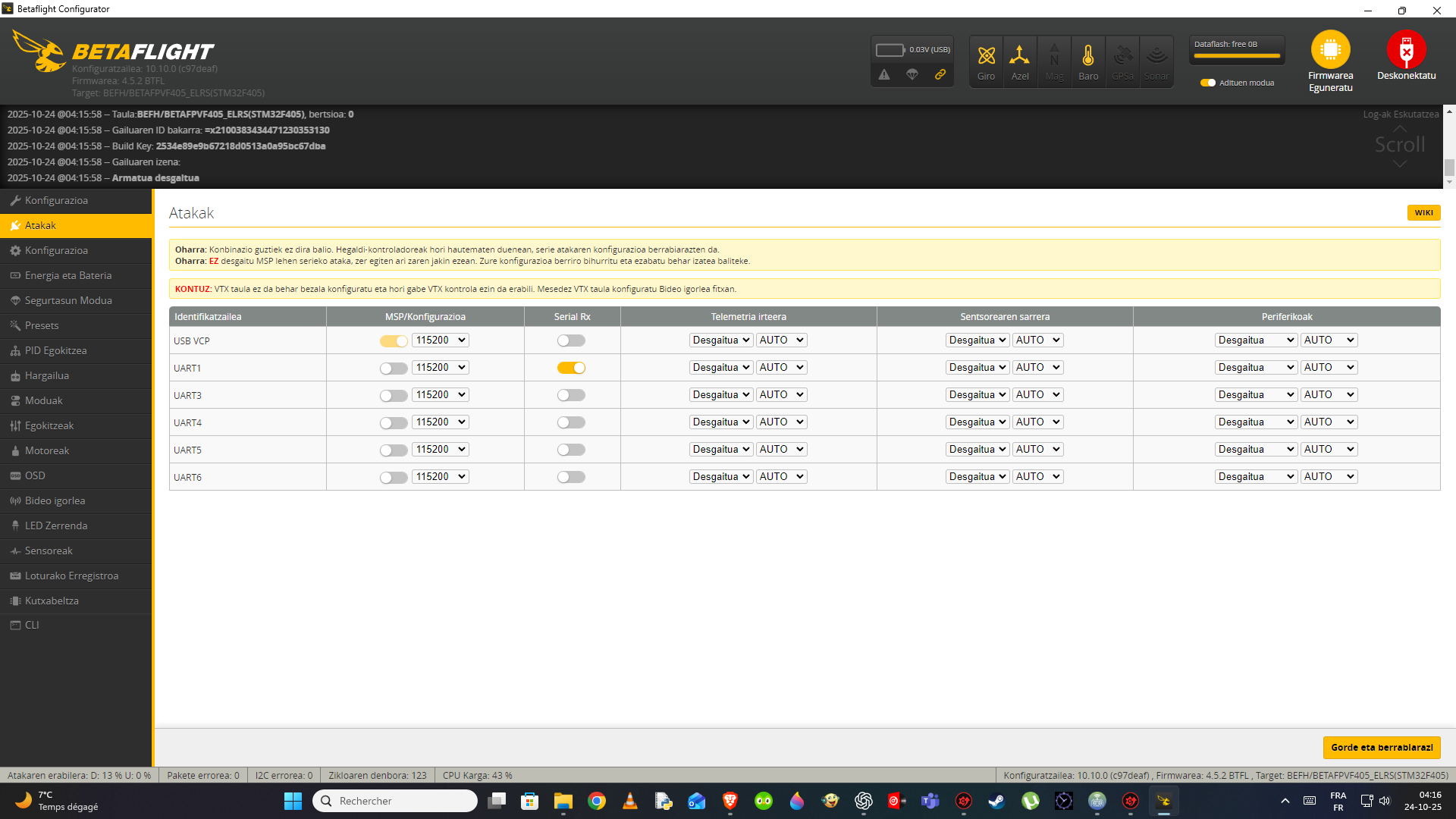The width and height of the screenshot is (1456, 819).
Task: Open UART1 MSP baud rate dropdown
Action: tap(440, 368)
